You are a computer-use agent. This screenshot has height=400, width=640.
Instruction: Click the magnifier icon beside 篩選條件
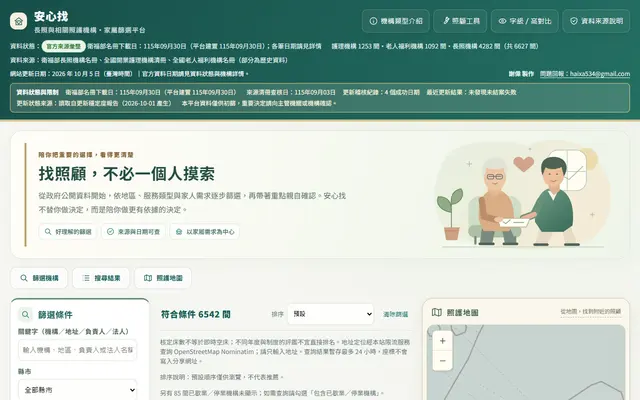(25, 314)
